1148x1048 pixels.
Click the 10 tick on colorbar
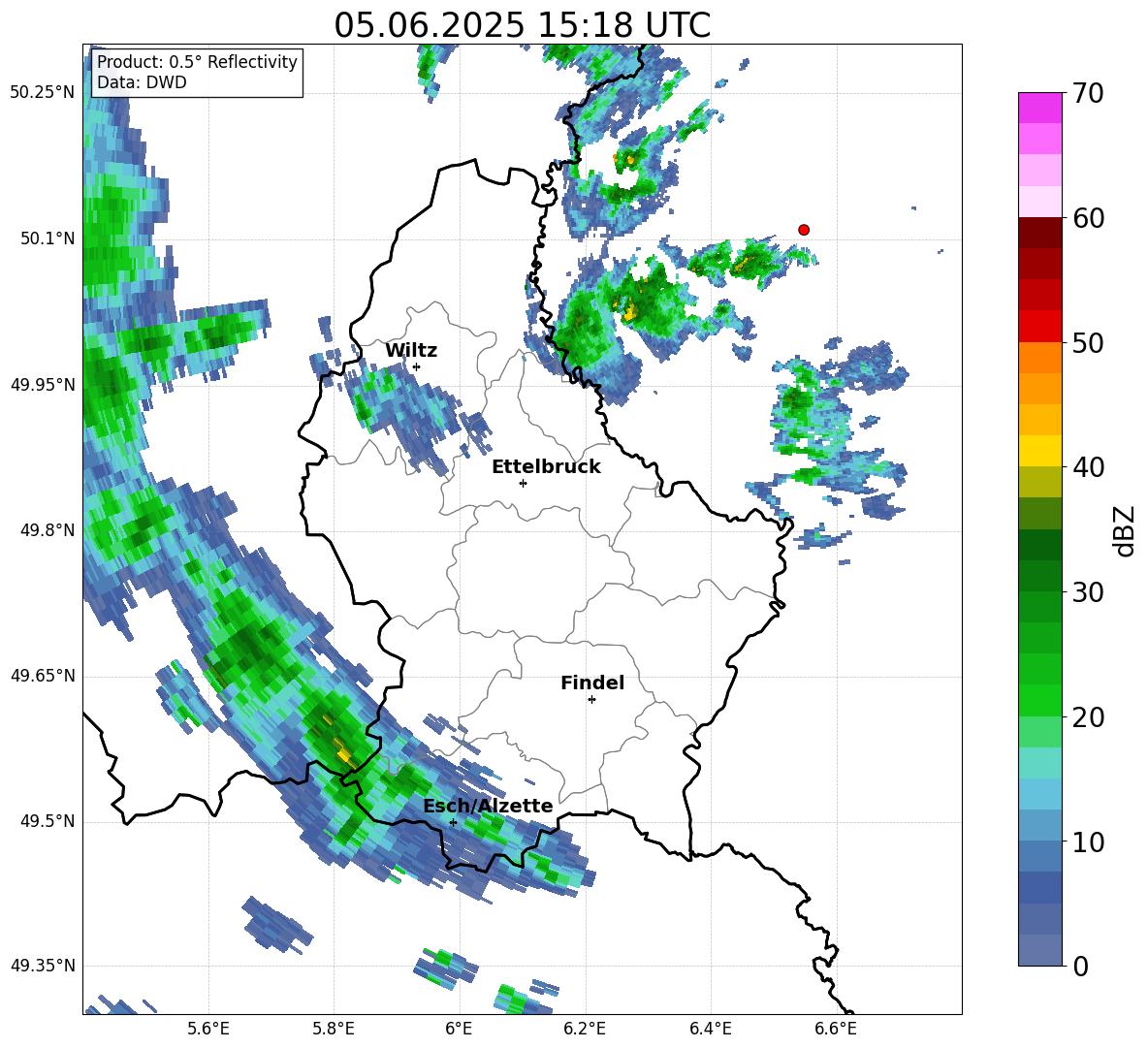(x=1088, y=842)
